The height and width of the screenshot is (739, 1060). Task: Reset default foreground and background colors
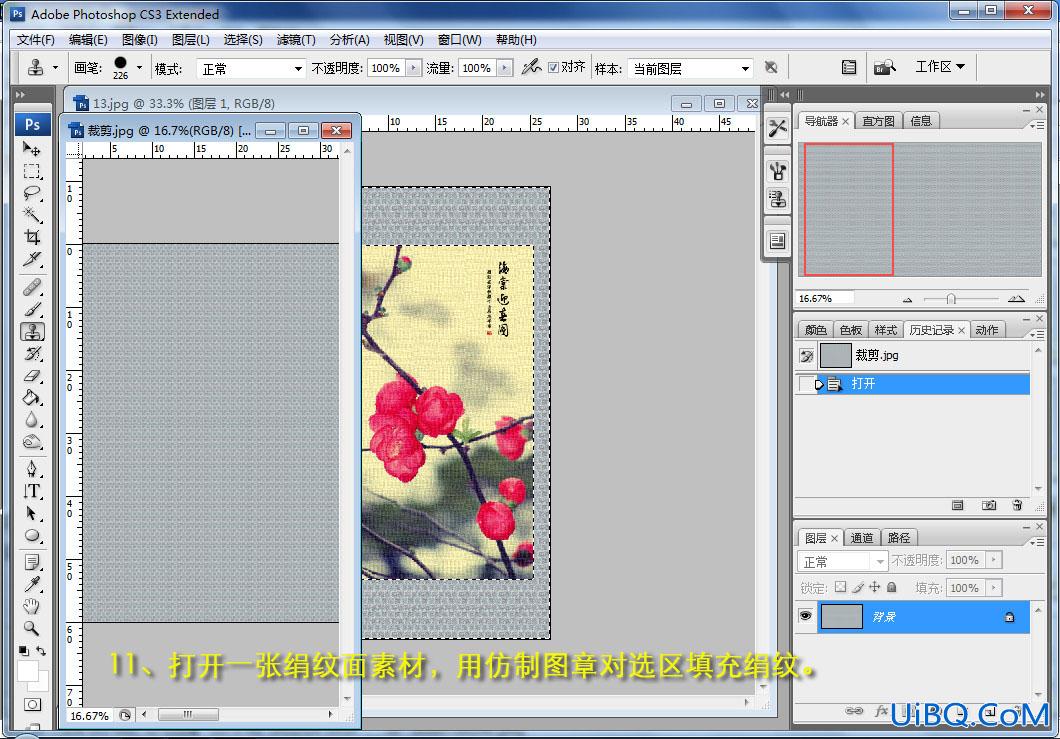click(x=24, y=650)
